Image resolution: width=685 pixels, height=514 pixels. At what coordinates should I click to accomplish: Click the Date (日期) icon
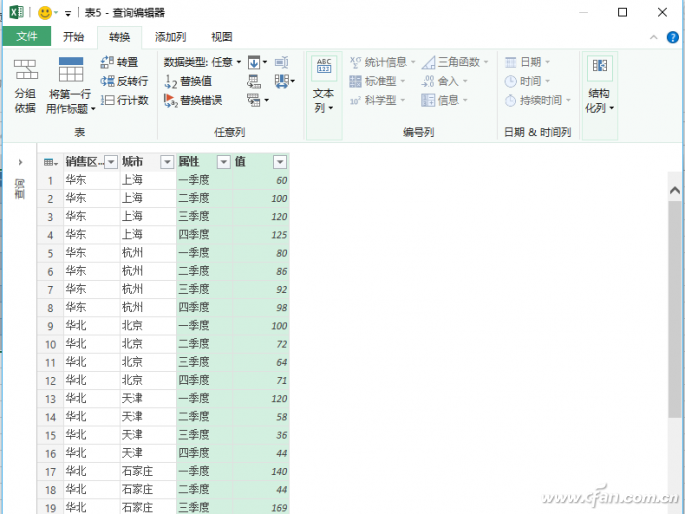(510, 62)
